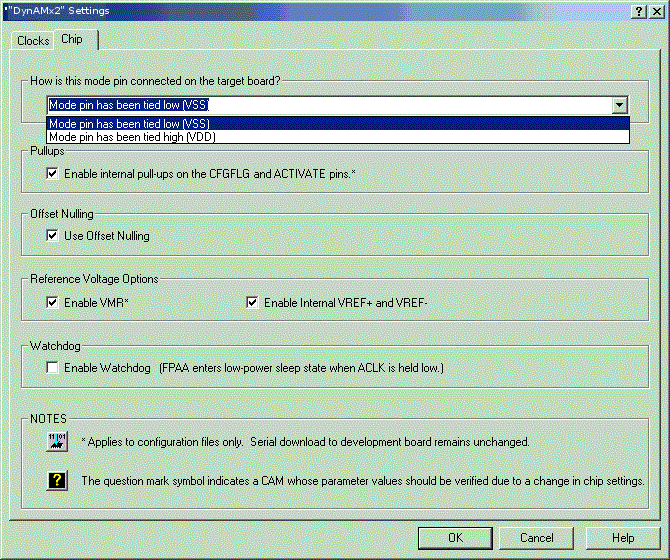This screenshot has height=560, width=670.
Task: Choose 'Mode pin has been tied low (VSS)' list option
Action: pos(338,123)
